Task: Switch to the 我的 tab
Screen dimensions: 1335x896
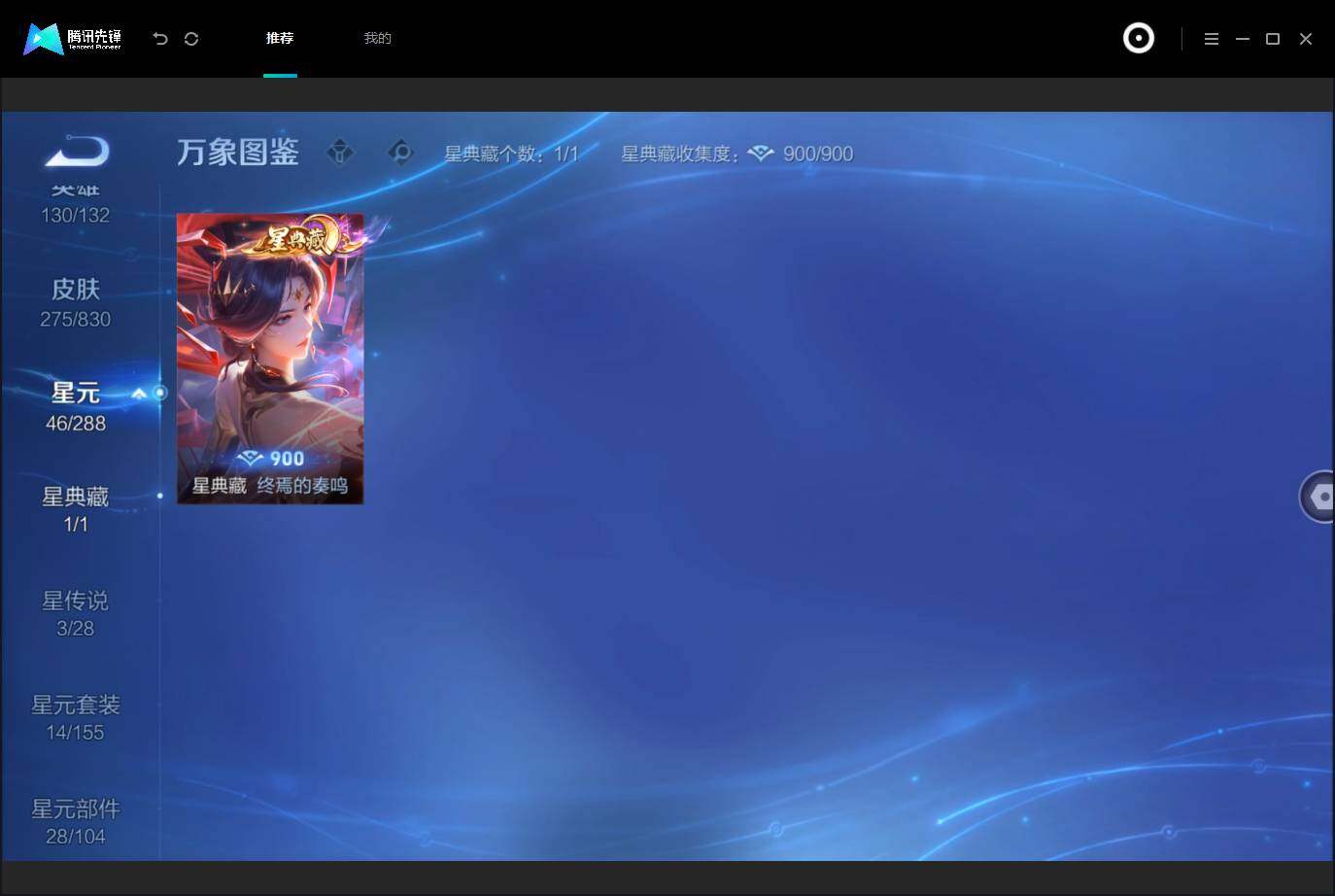Action: coord(377,38)
